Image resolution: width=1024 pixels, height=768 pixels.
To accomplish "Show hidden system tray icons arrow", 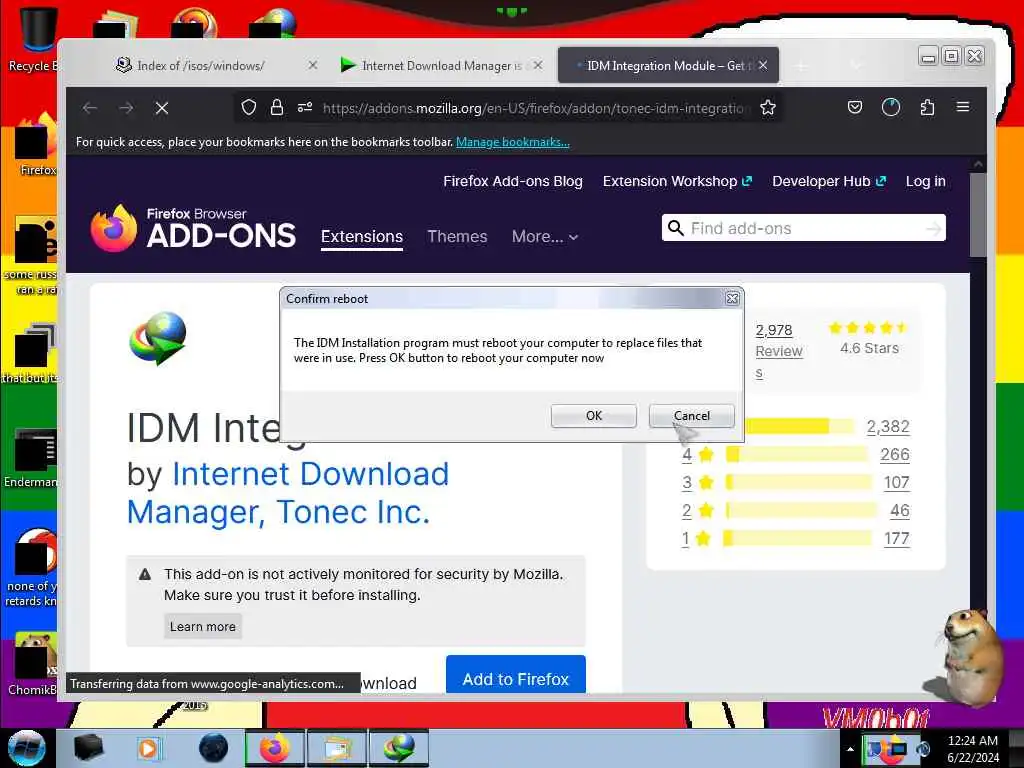I will 850,749.
